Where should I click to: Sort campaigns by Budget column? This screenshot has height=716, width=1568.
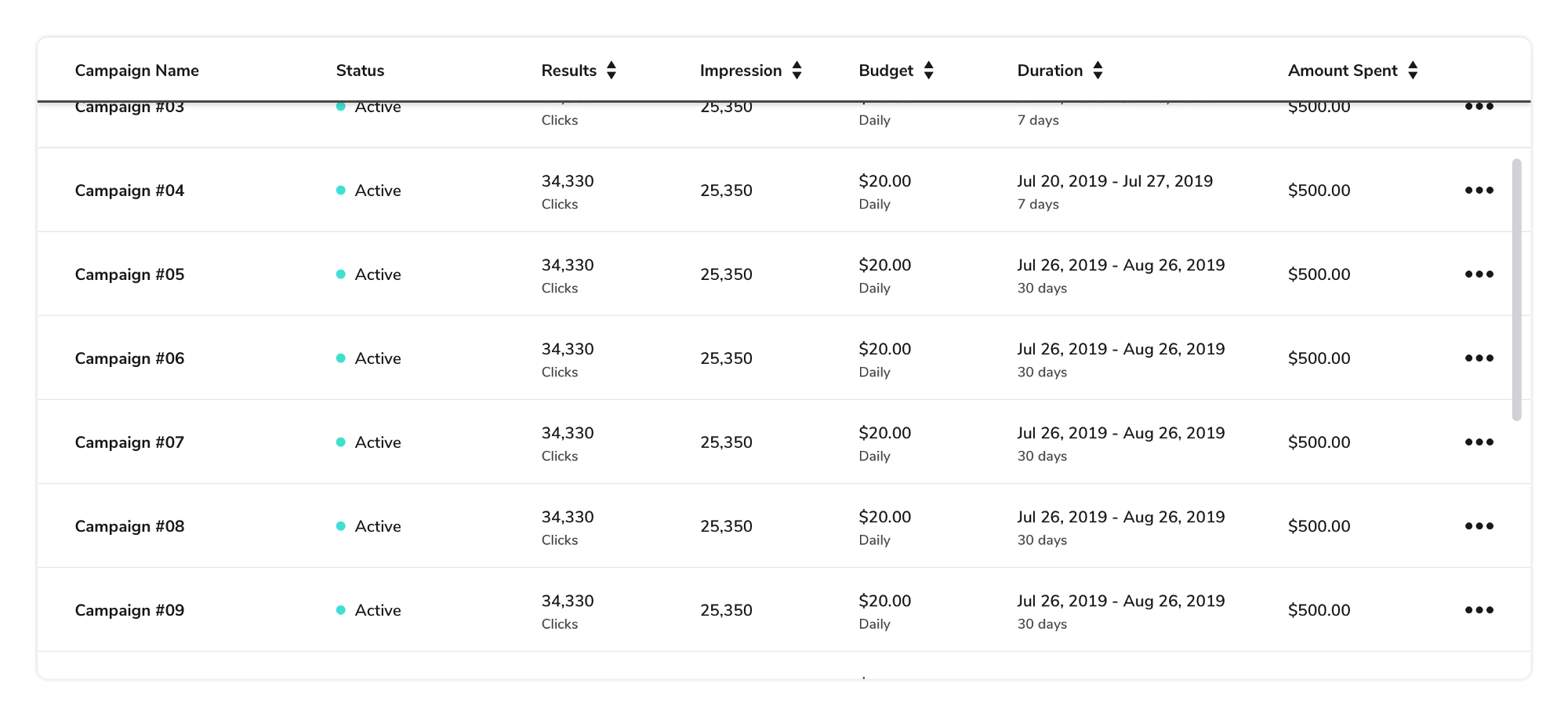(928, 71)
